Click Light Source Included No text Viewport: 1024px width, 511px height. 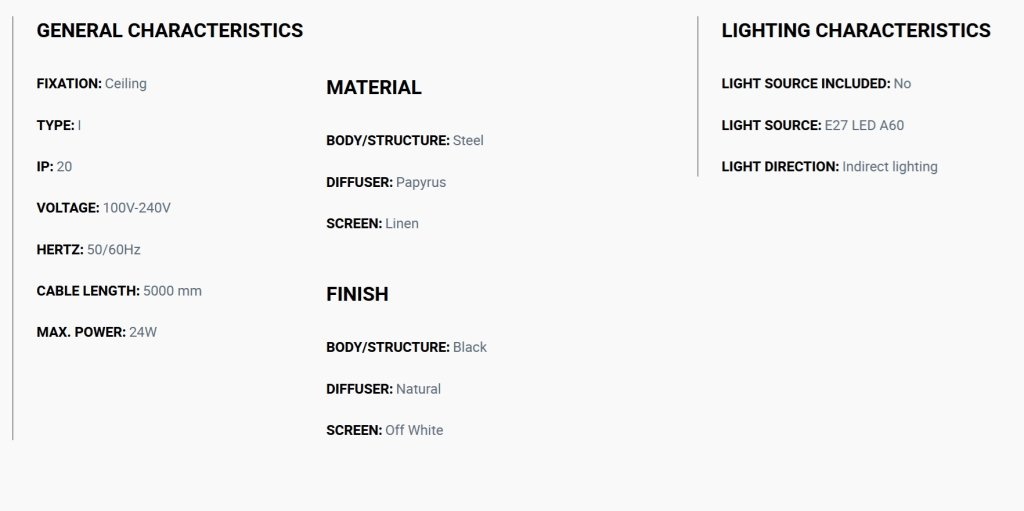816,84
